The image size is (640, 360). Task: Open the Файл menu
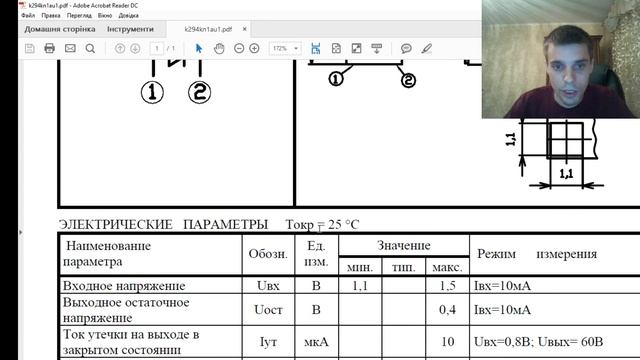coord(28,16)
